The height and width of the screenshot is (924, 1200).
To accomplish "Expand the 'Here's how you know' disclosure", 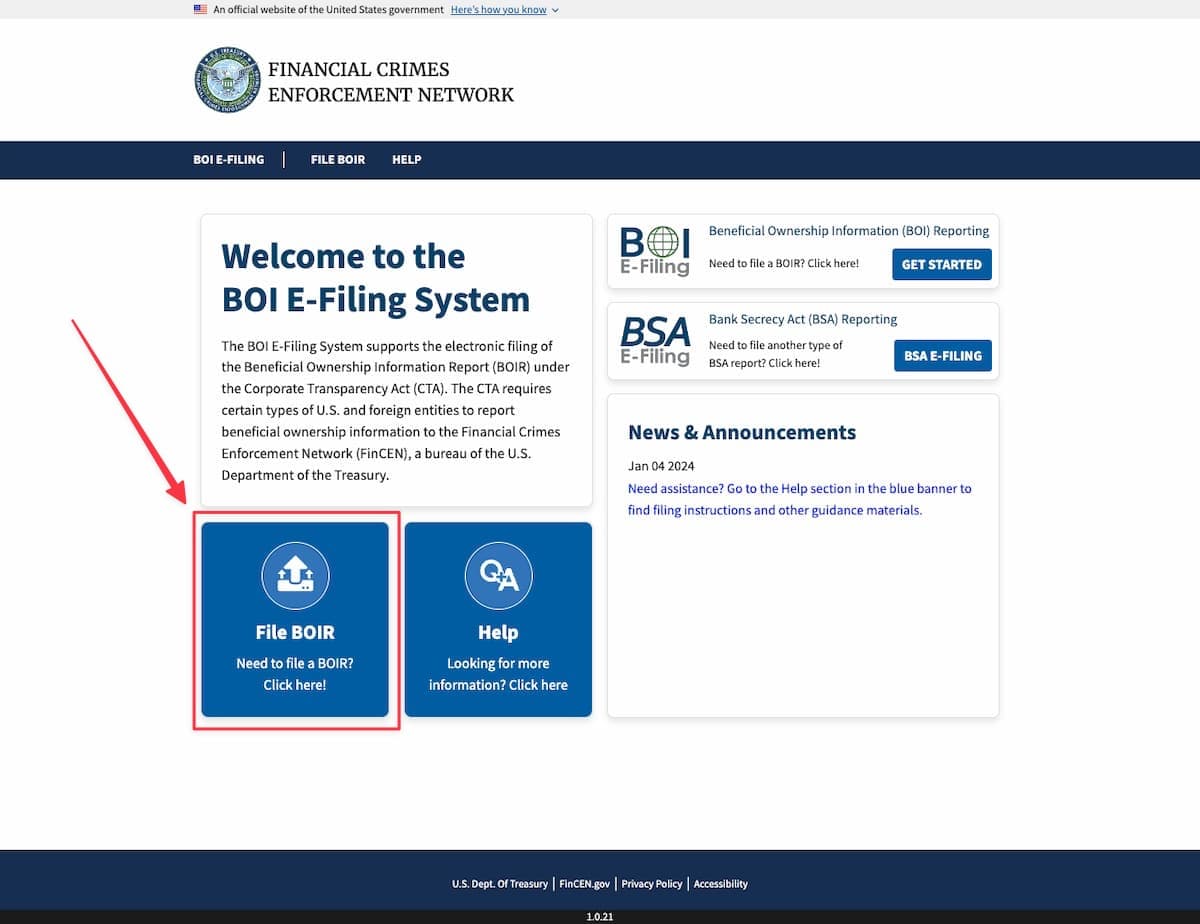I will click(497, 9).
